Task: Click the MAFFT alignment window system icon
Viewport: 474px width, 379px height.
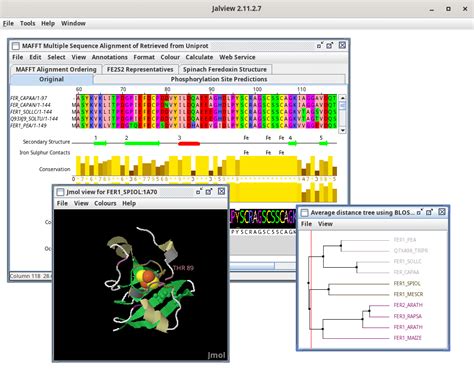Action: (16, 46)
